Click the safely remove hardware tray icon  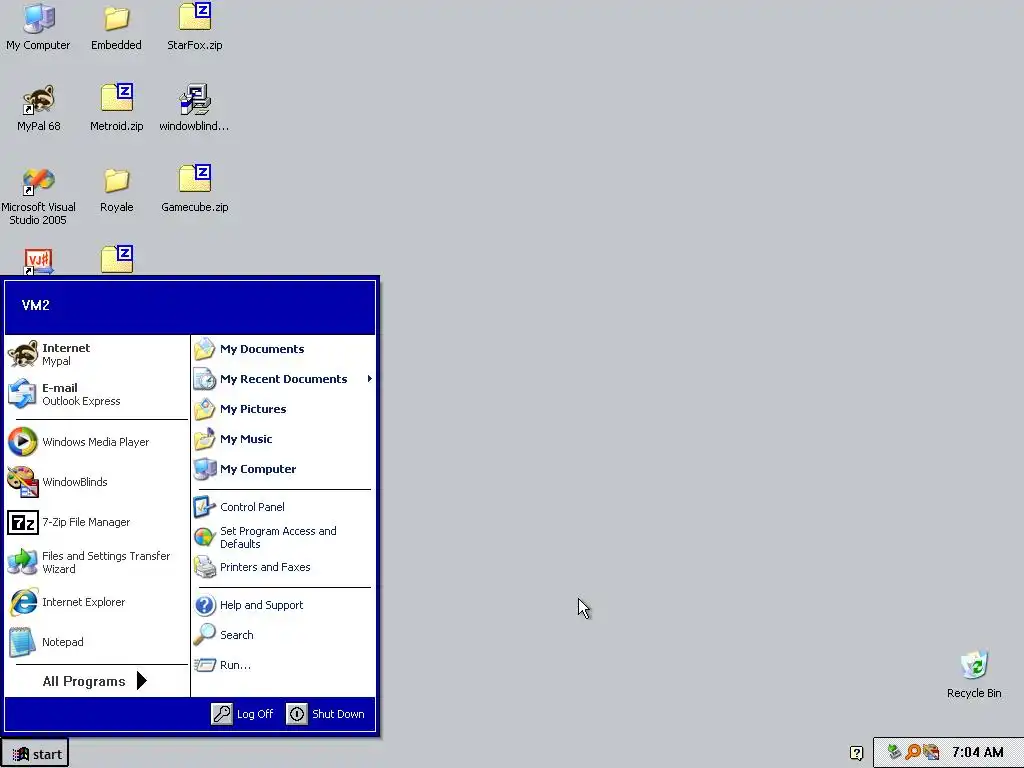[894, 752]
